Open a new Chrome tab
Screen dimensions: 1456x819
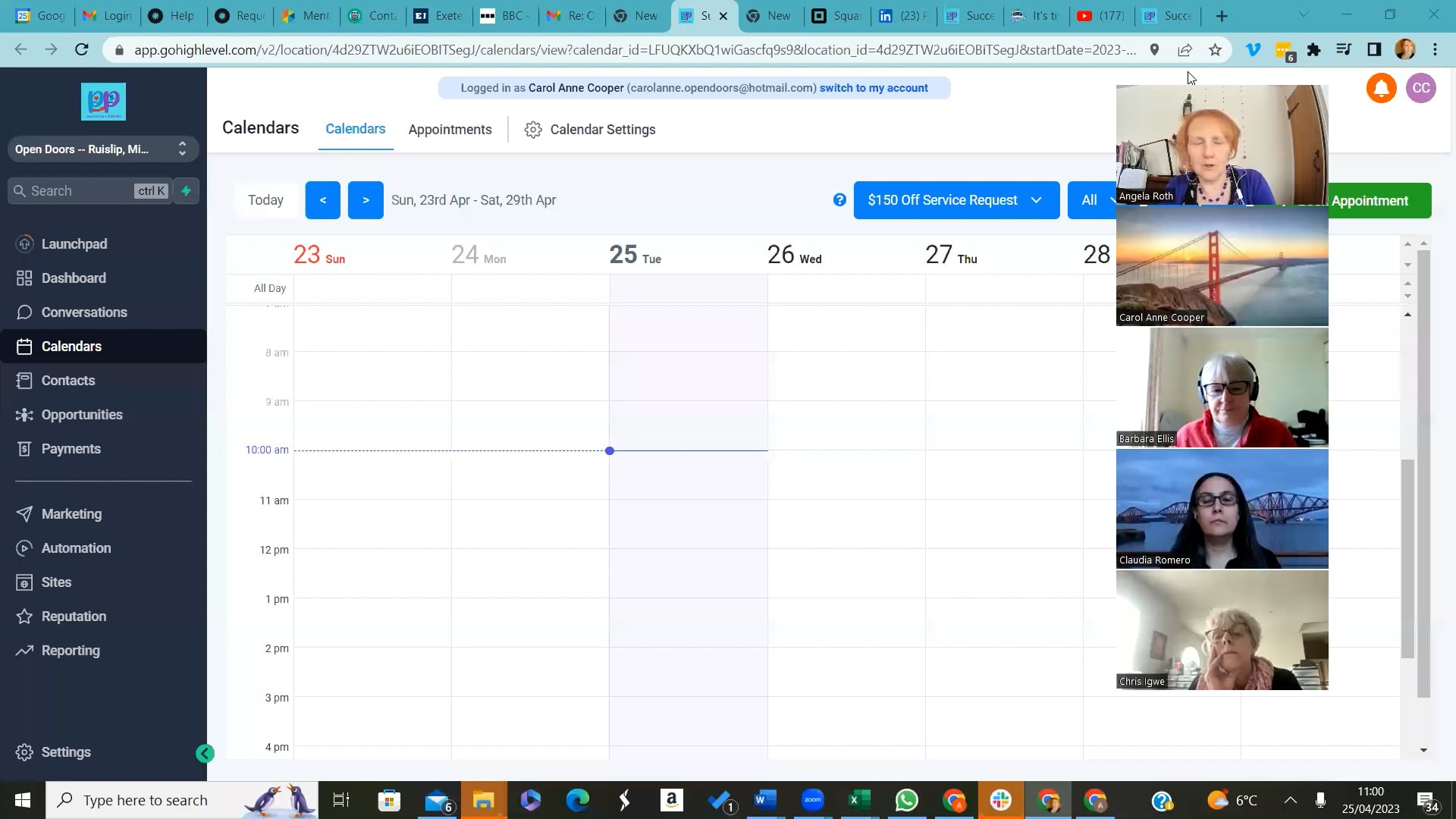point(1222,16)
